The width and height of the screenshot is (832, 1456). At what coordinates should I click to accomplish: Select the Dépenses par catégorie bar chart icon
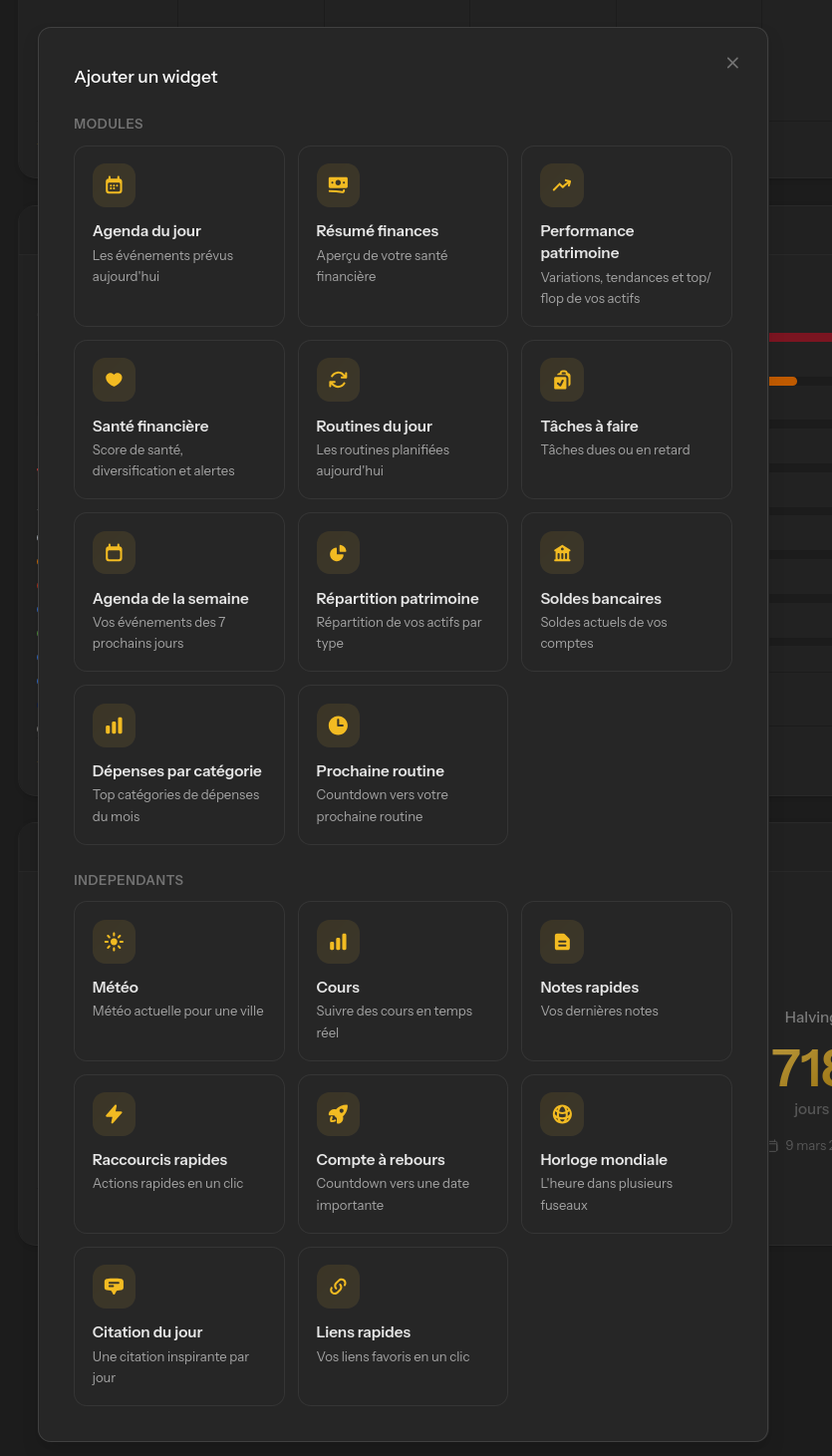114,726
